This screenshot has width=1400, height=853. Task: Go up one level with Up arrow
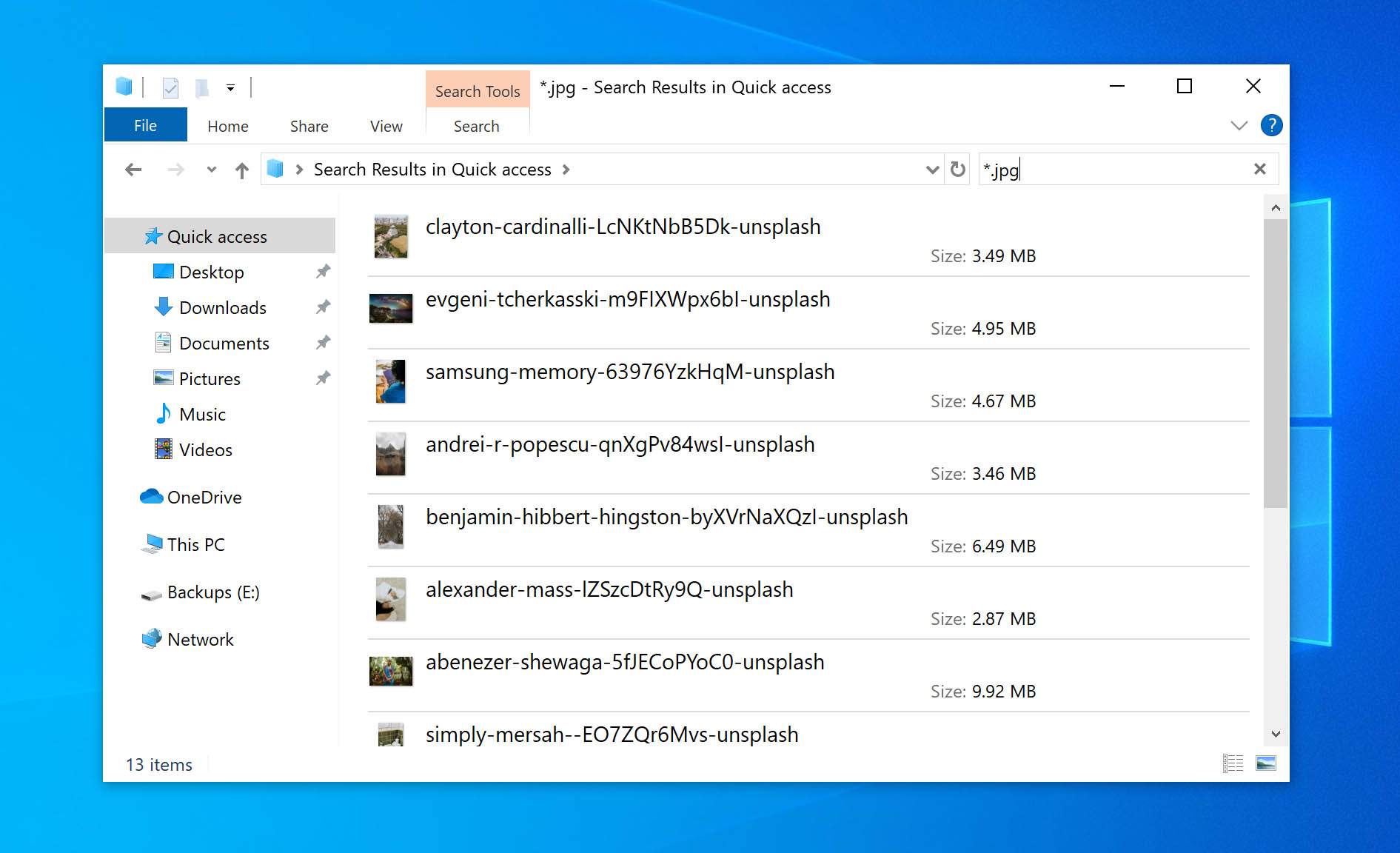[x=242, y=170]
